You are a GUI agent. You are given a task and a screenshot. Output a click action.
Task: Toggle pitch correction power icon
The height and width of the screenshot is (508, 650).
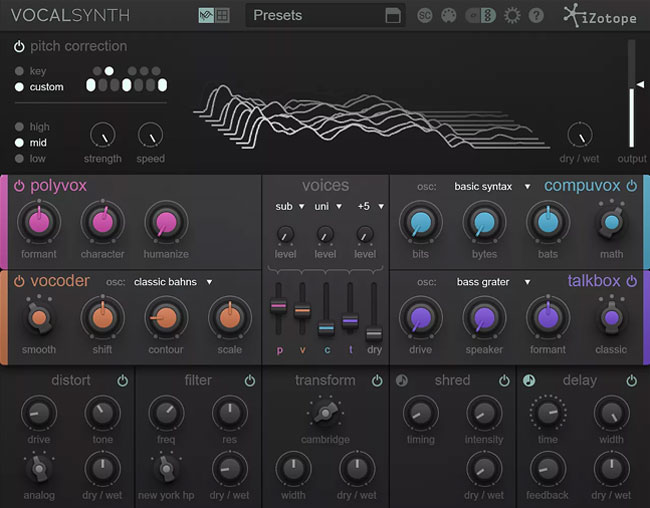click(x=19, y=46)
